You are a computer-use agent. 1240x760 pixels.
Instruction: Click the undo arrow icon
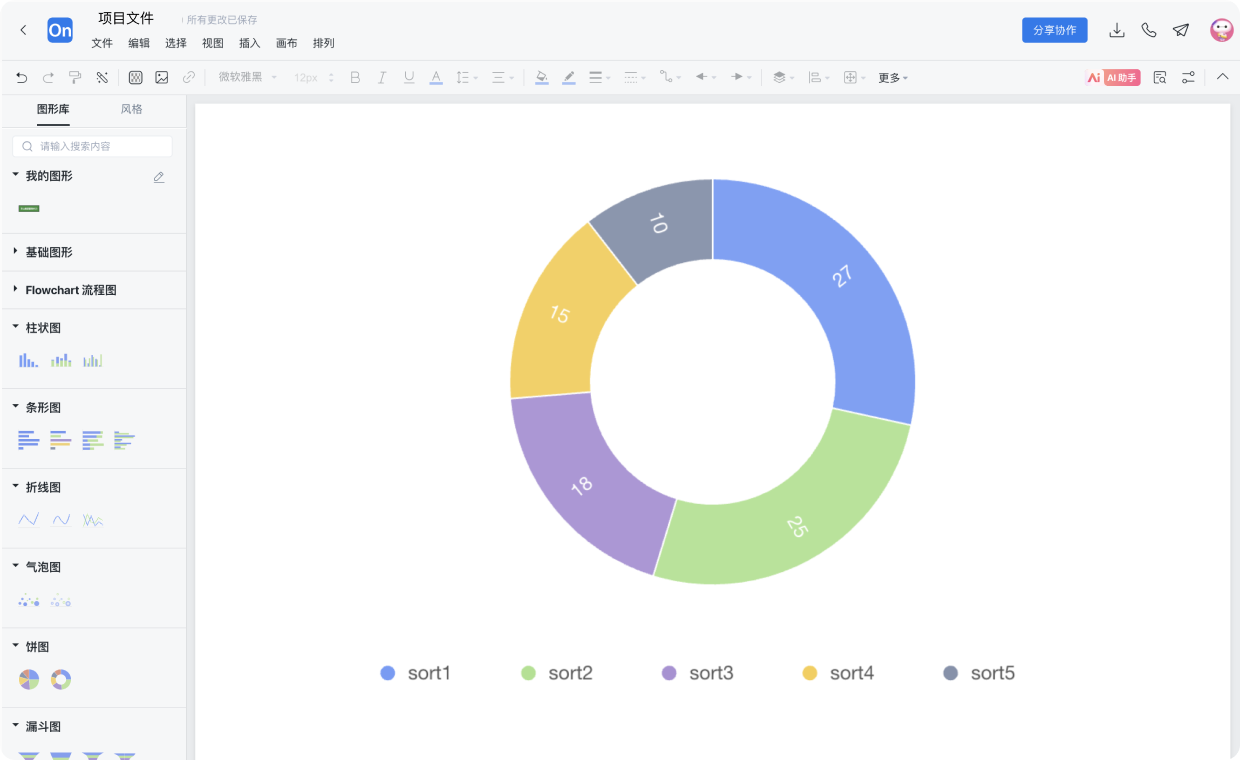[21, 77]
